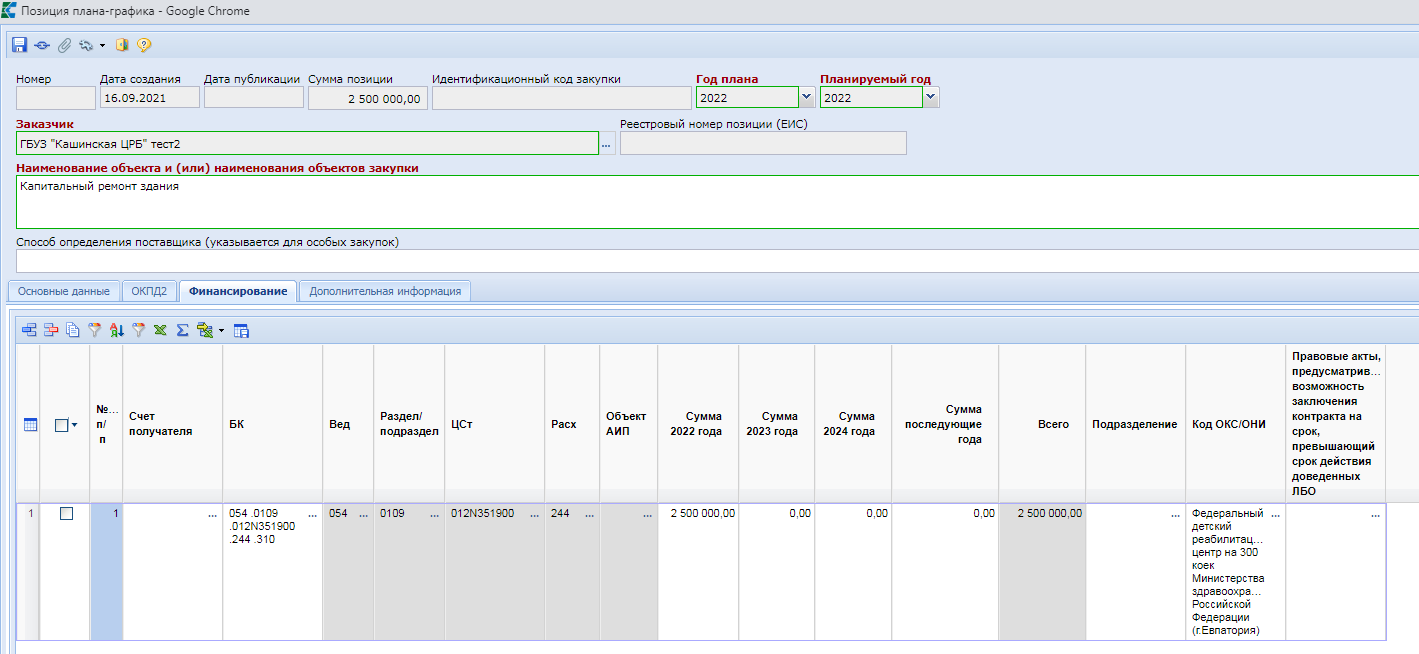Click the delete row icon with red bar
Viewport: 1419px width, 654px height.
click(50, 330)
